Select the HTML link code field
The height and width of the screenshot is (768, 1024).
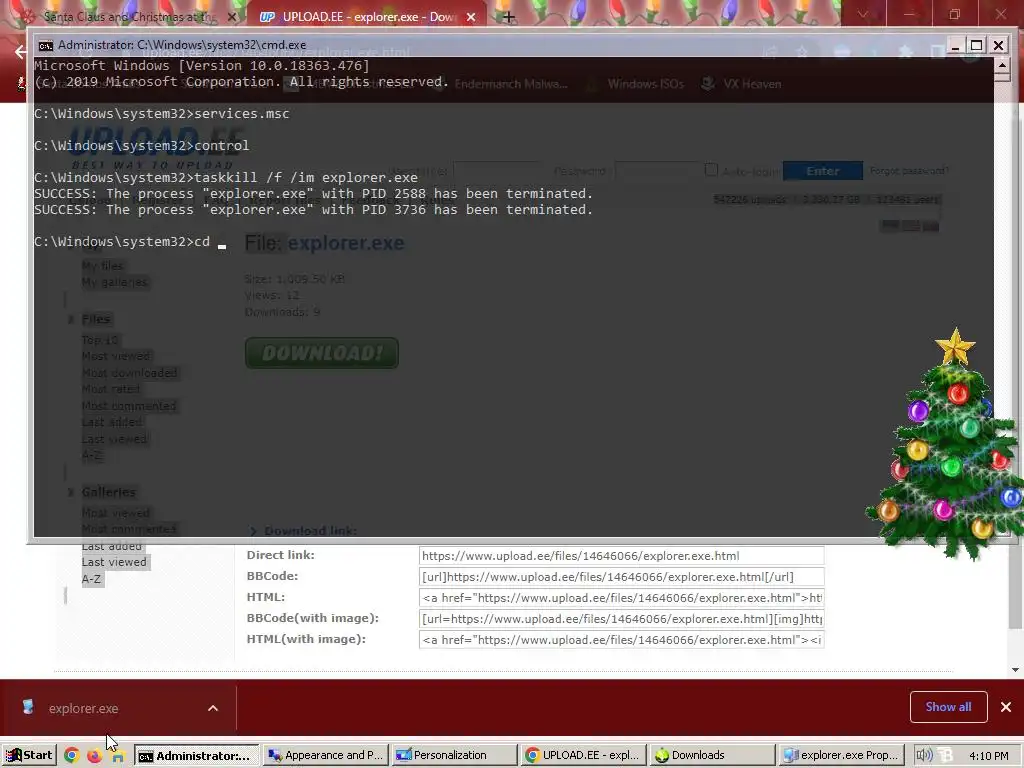pos(621,598)
